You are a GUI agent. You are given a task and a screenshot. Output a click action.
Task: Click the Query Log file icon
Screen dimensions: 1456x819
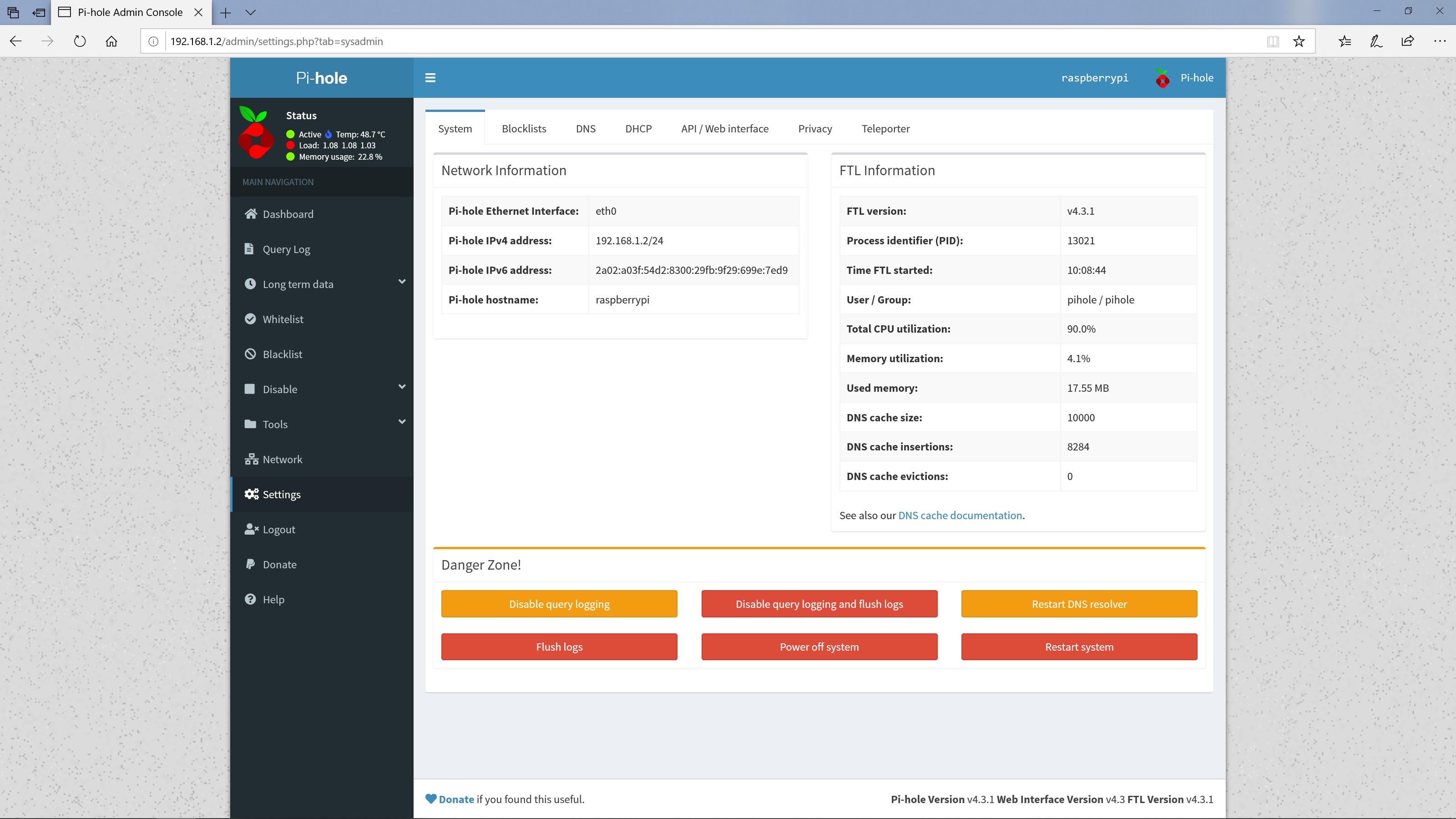(x=249, y=249)
